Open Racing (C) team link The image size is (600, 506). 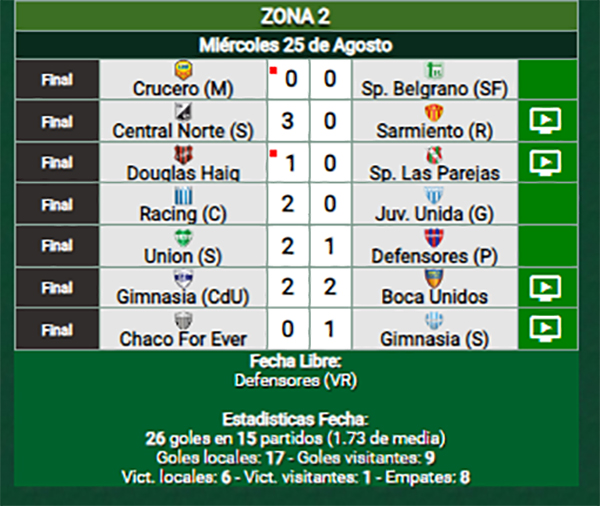pyautogui.click(x=183, y=214)
